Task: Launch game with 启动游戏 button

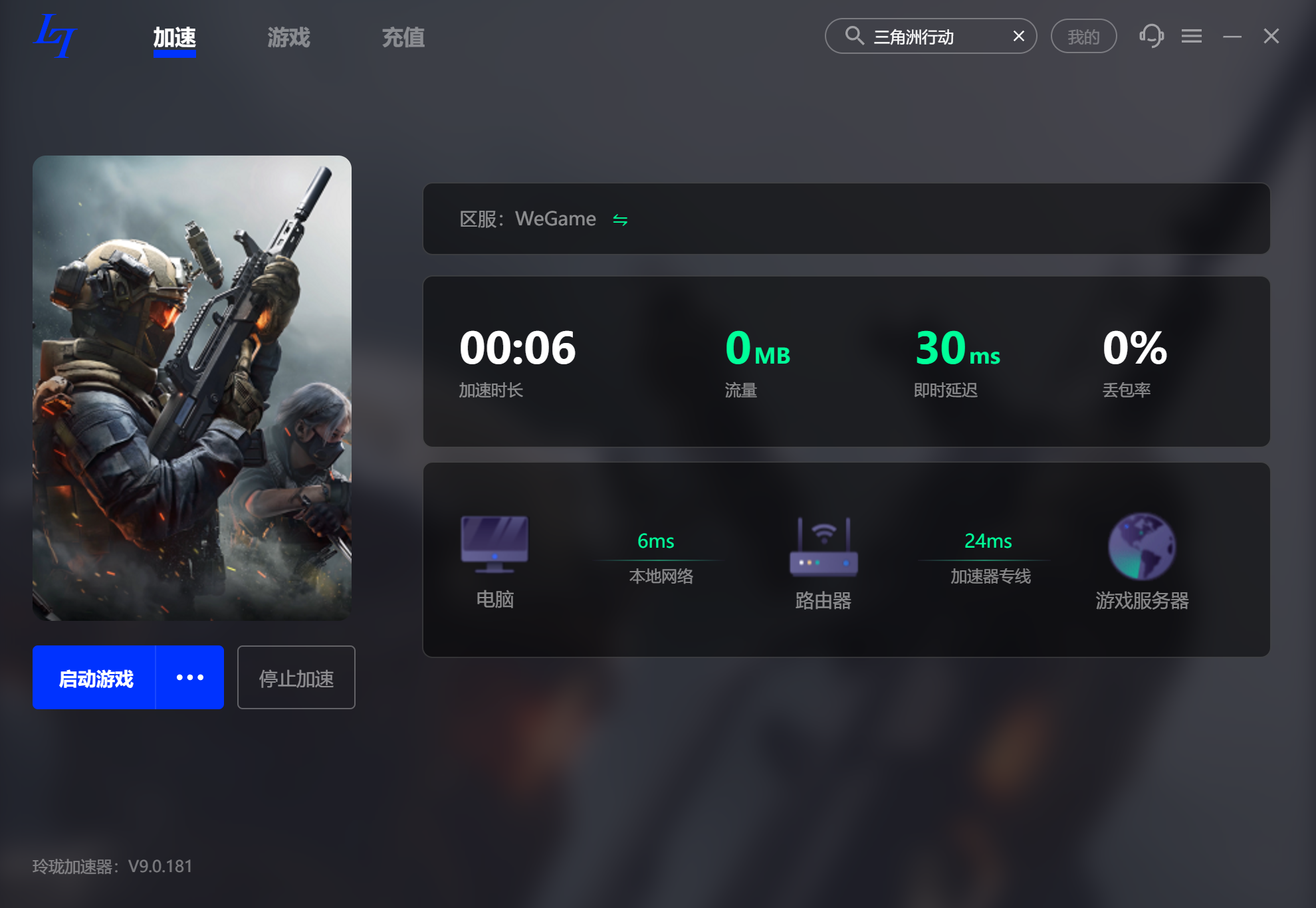Action: click(x=94, y=677)
